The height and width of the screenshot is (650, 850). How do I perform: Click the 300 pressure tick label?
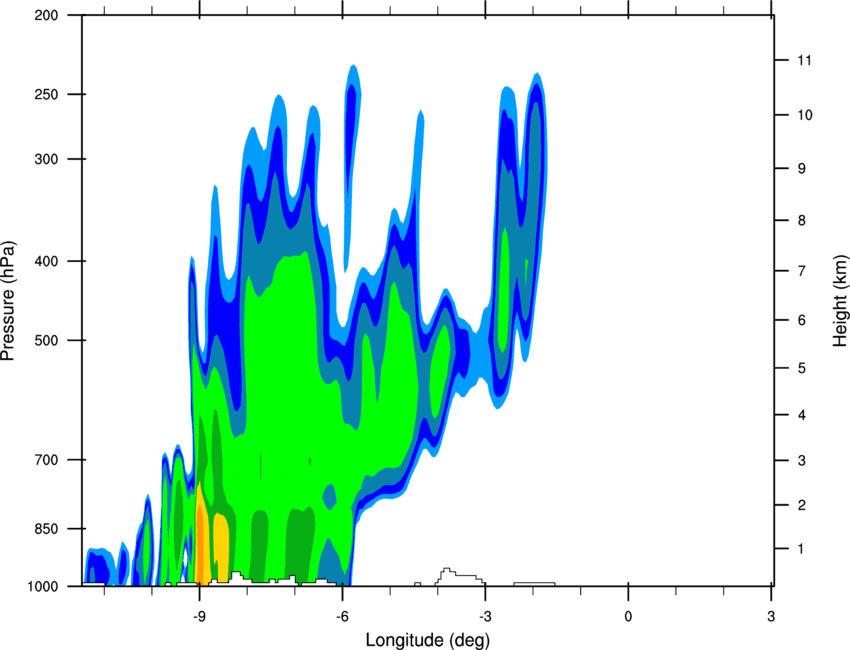pyautogui.click(x=46, y=159)
